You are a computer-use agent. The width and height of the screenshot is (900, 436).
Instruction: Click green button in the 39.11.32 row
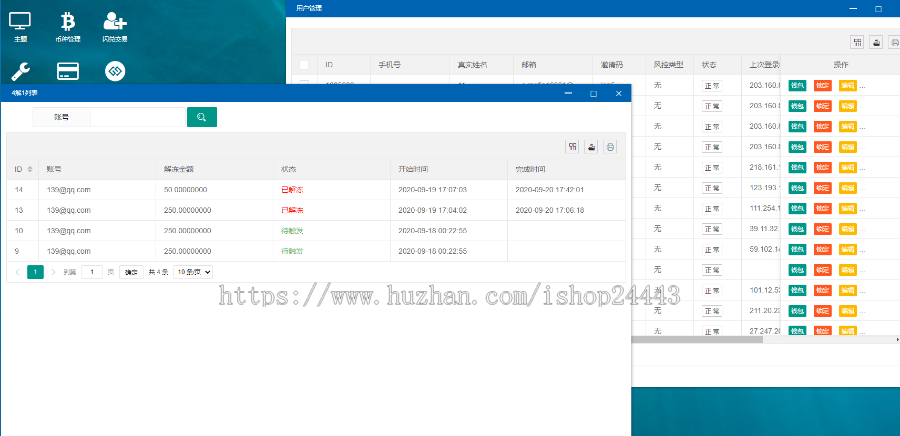(797, 229)
